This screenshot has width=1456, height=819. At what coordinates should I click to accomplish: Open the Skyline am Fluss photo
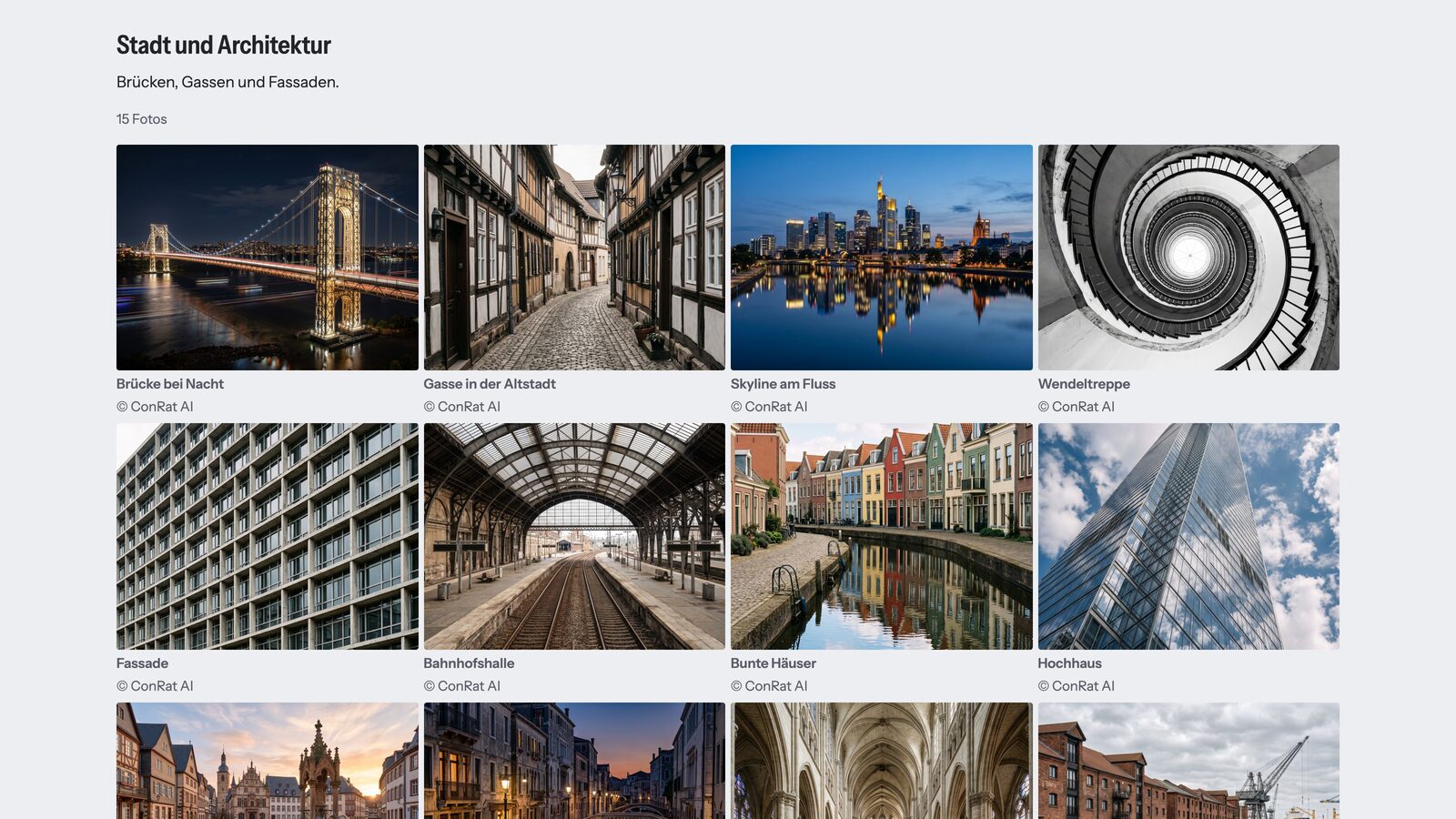[x=882, y=258]
